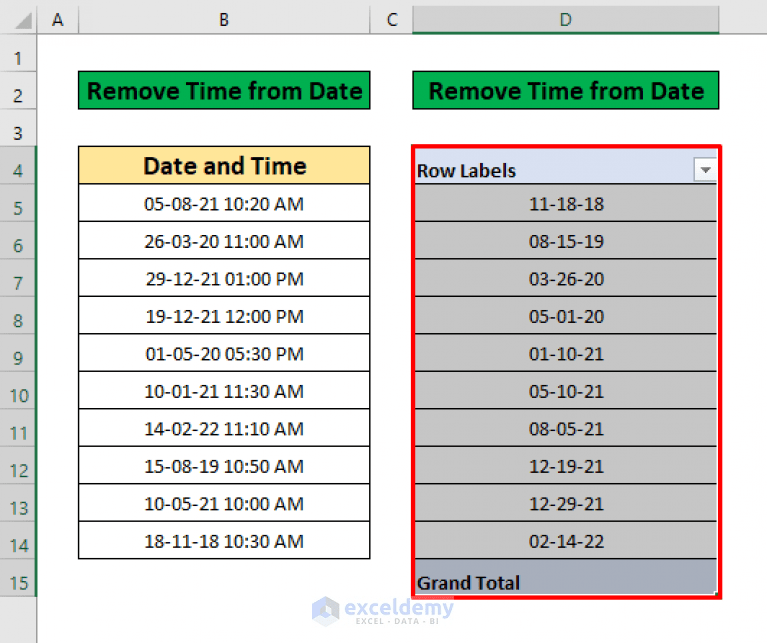Select cell 10-01-21 11:30 AM
The width and height of the screenshot is (767, 643).
click(x=224, y=391)
